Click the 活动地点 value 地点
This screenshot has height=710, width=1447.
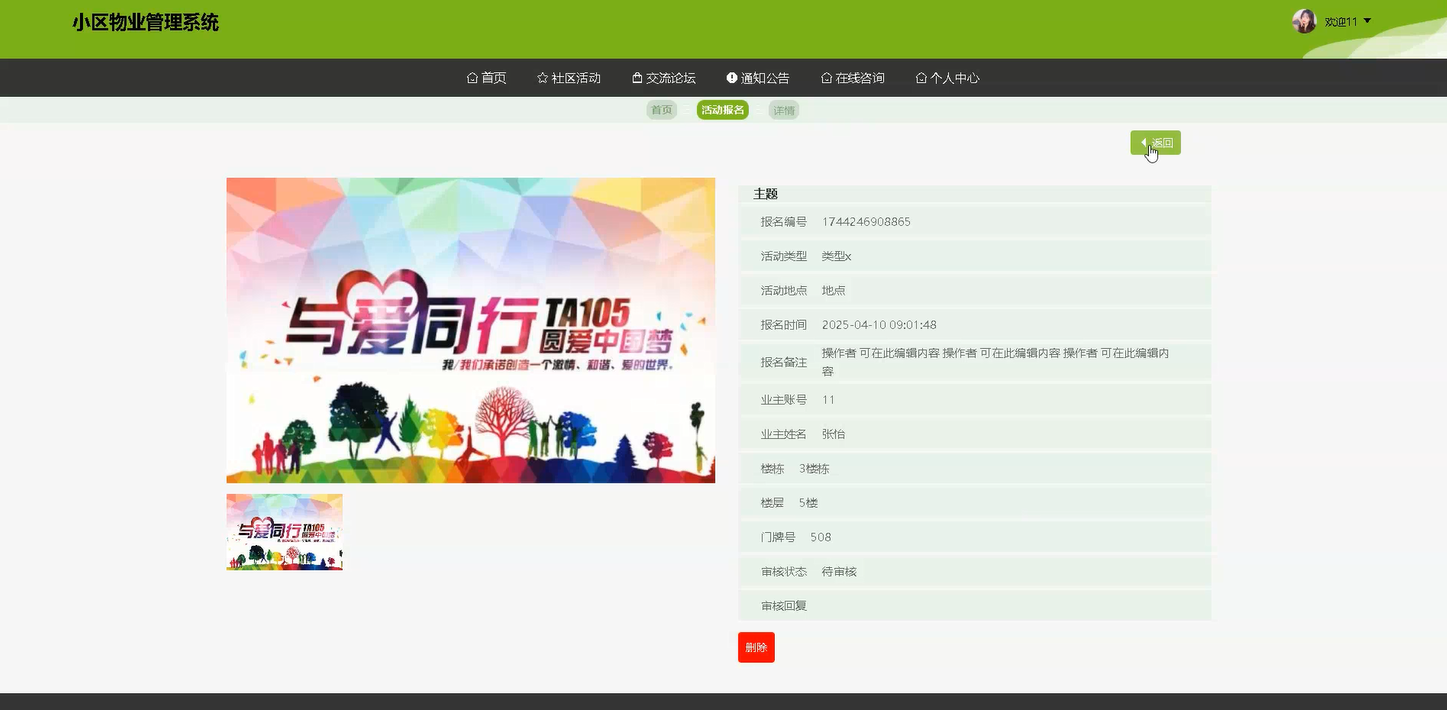834,290
